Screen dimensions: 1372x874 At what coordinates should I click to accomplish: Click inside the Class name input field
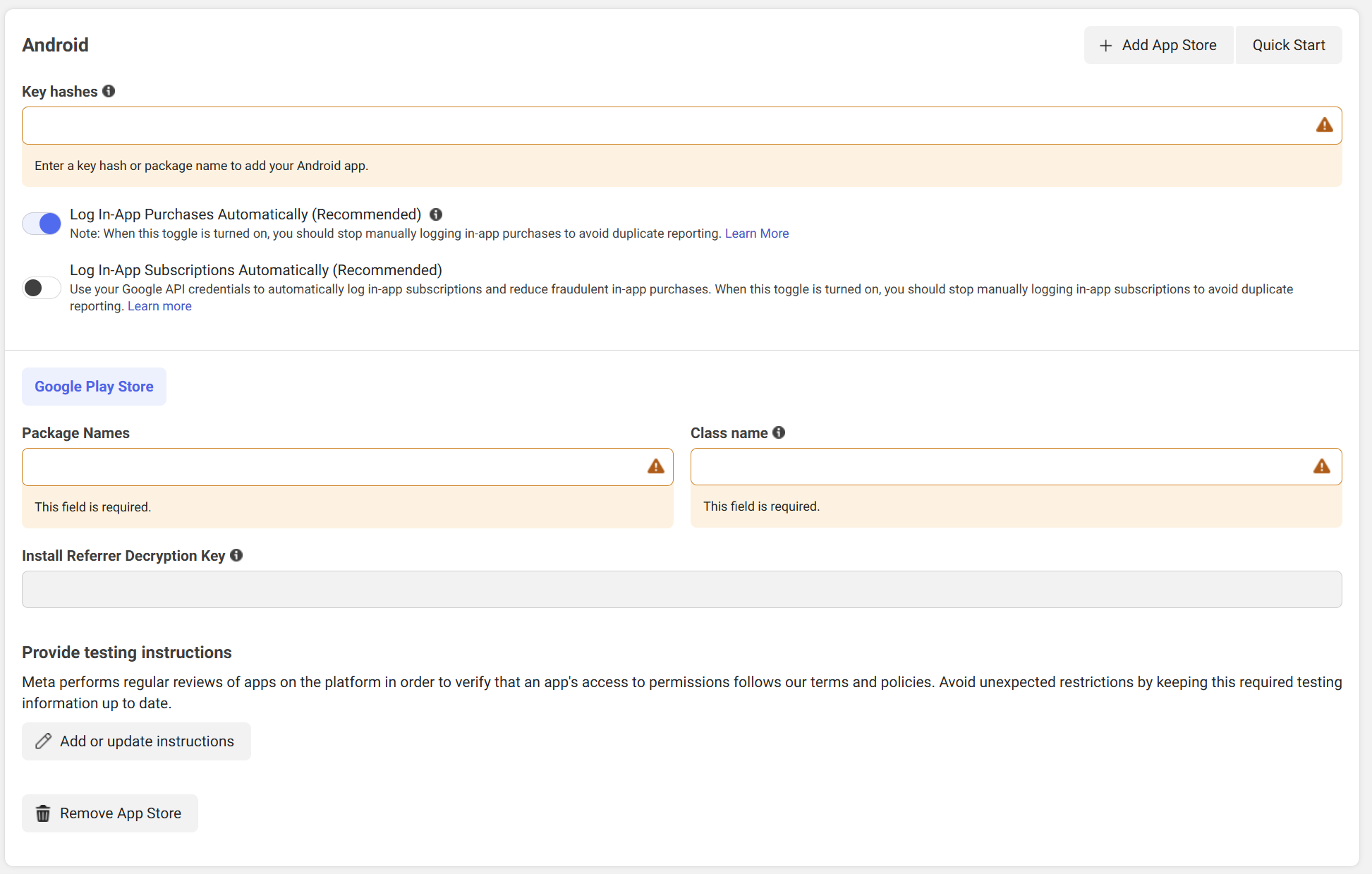[x=988, y=466]
